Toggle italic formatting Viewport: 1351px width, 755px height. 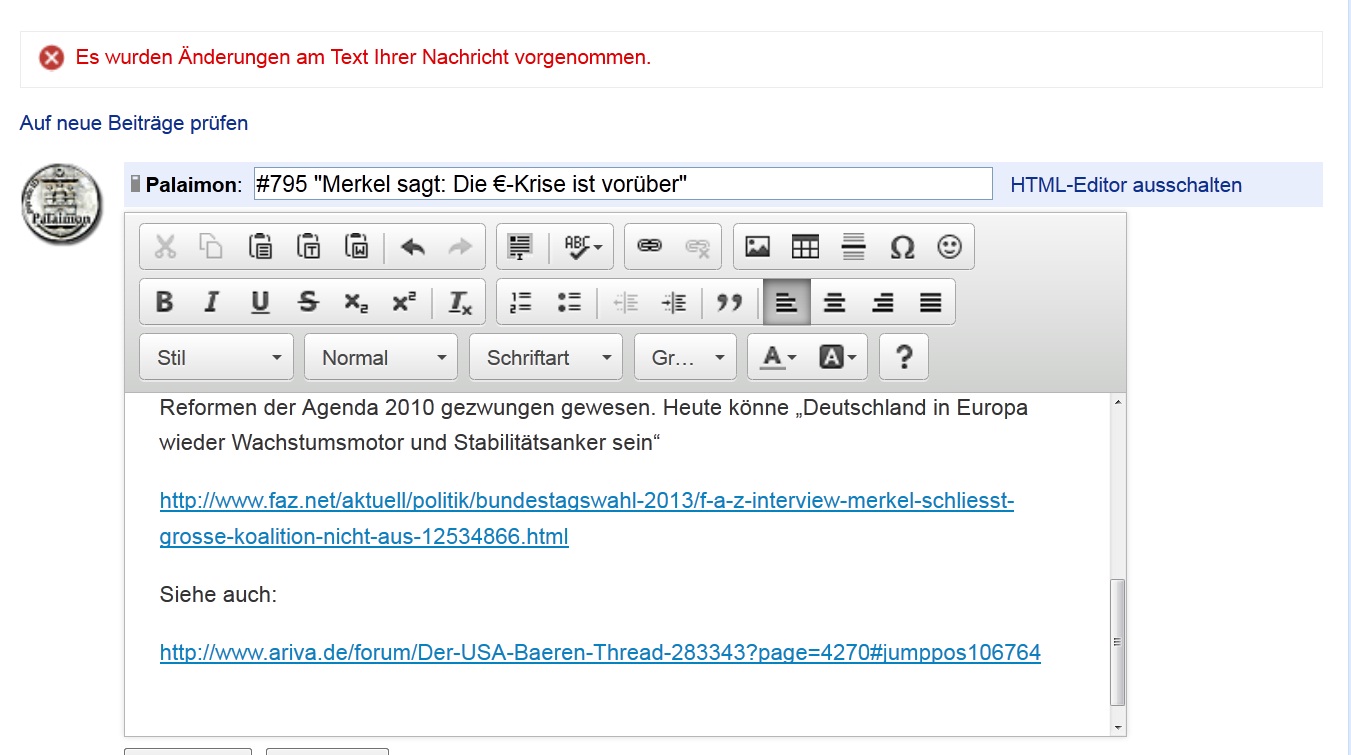point(212,302)
